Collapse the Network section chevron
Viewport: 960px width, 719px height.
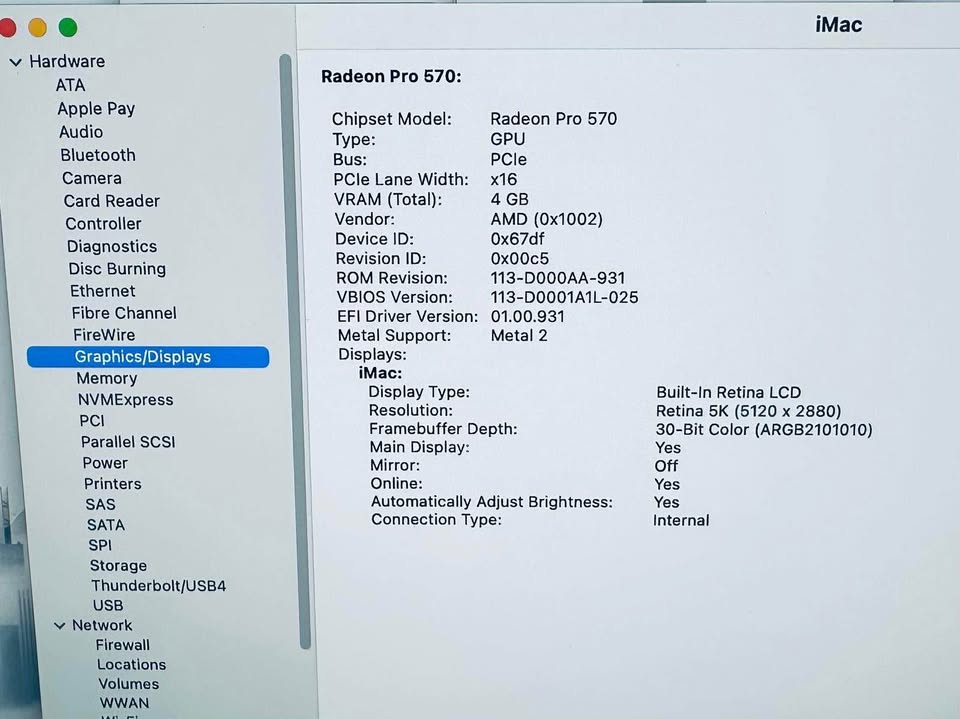coord(59,625)
